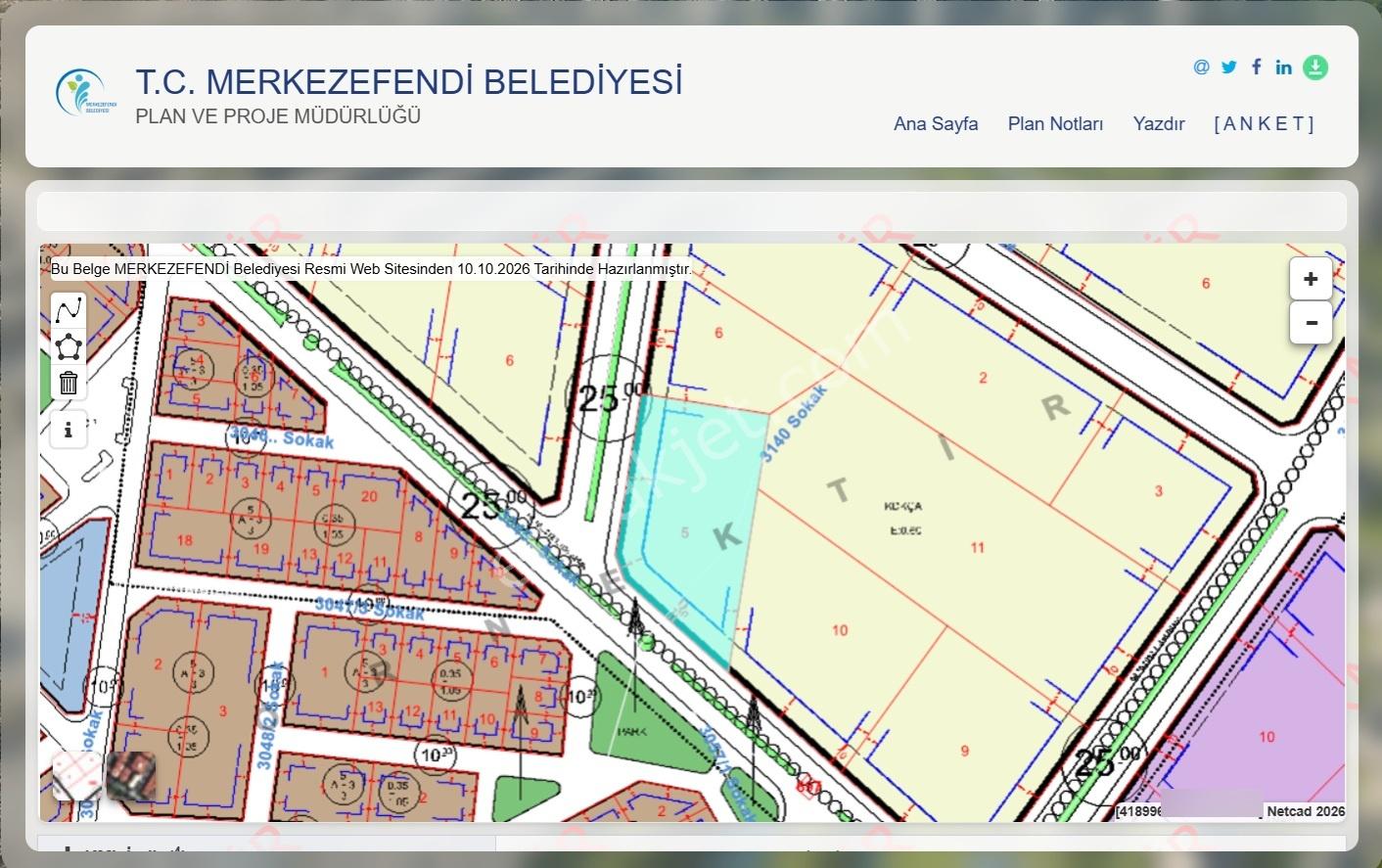Viewport: 1382px width, 868px height.
Task: Open the Facebook share icon
Action: click(1257, 67)
